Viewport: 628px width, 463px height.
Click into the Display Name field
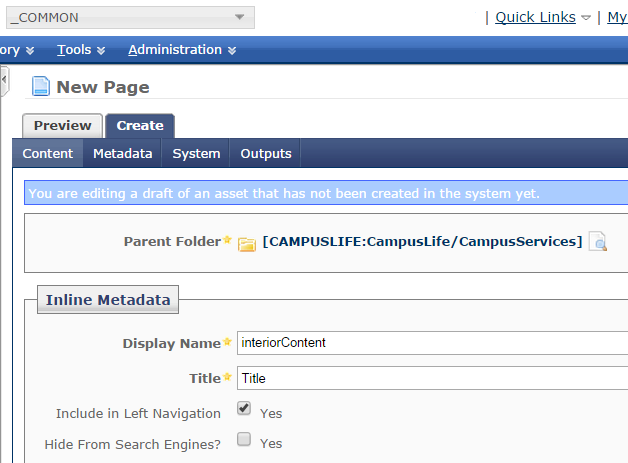coord(433,343)
